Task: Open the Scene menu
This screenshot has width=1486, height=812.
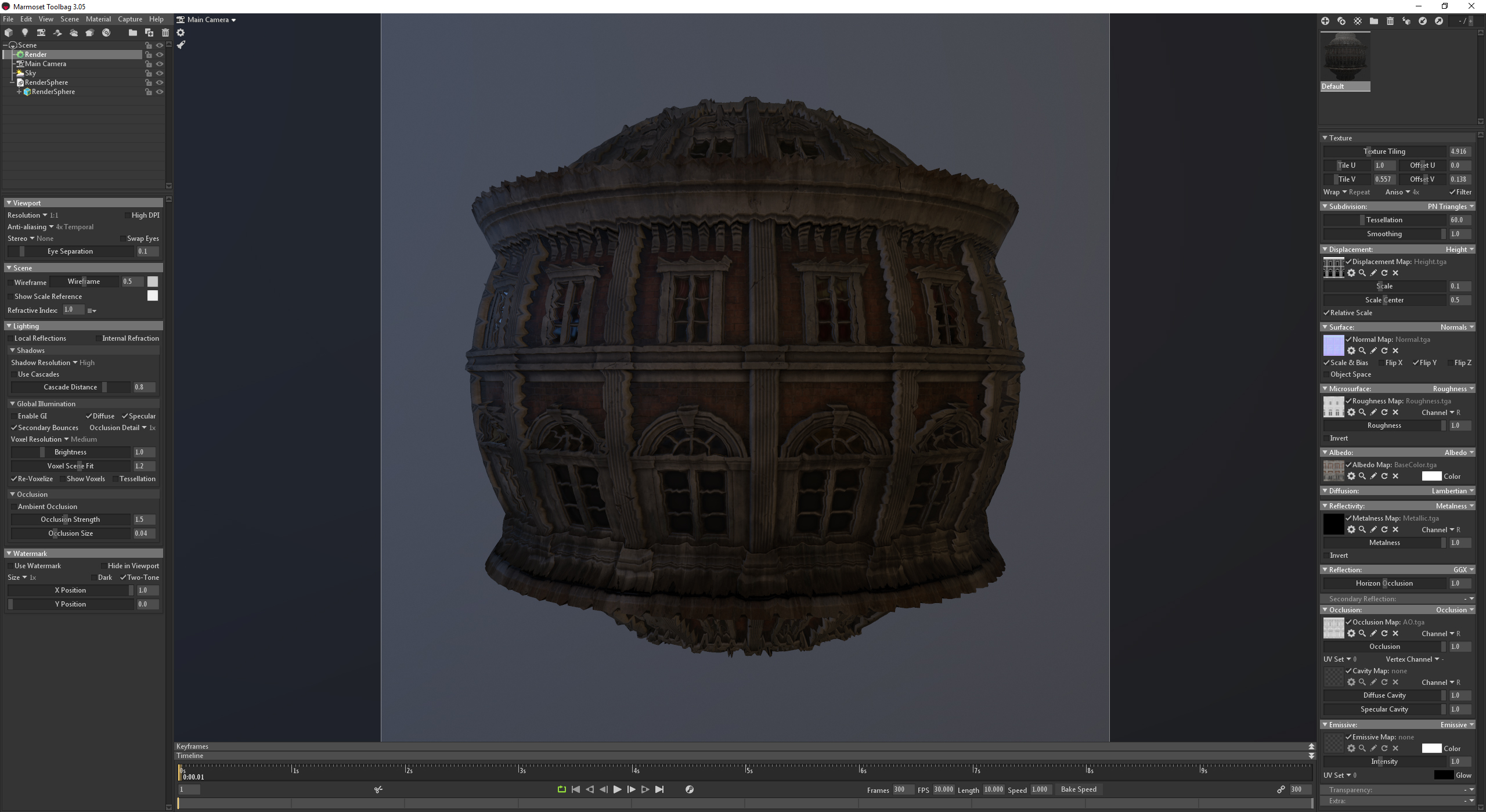Action: point(70,19)
